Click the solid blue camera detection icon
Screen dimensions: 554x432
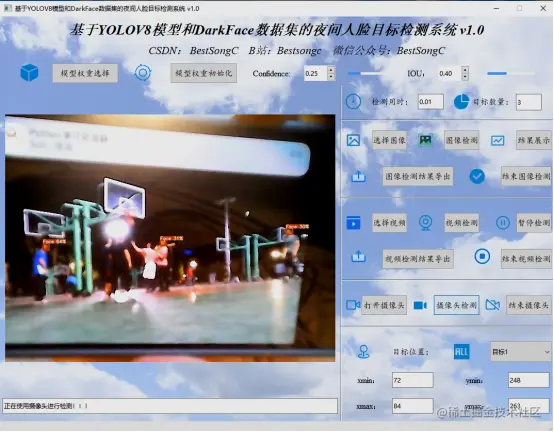420,305
